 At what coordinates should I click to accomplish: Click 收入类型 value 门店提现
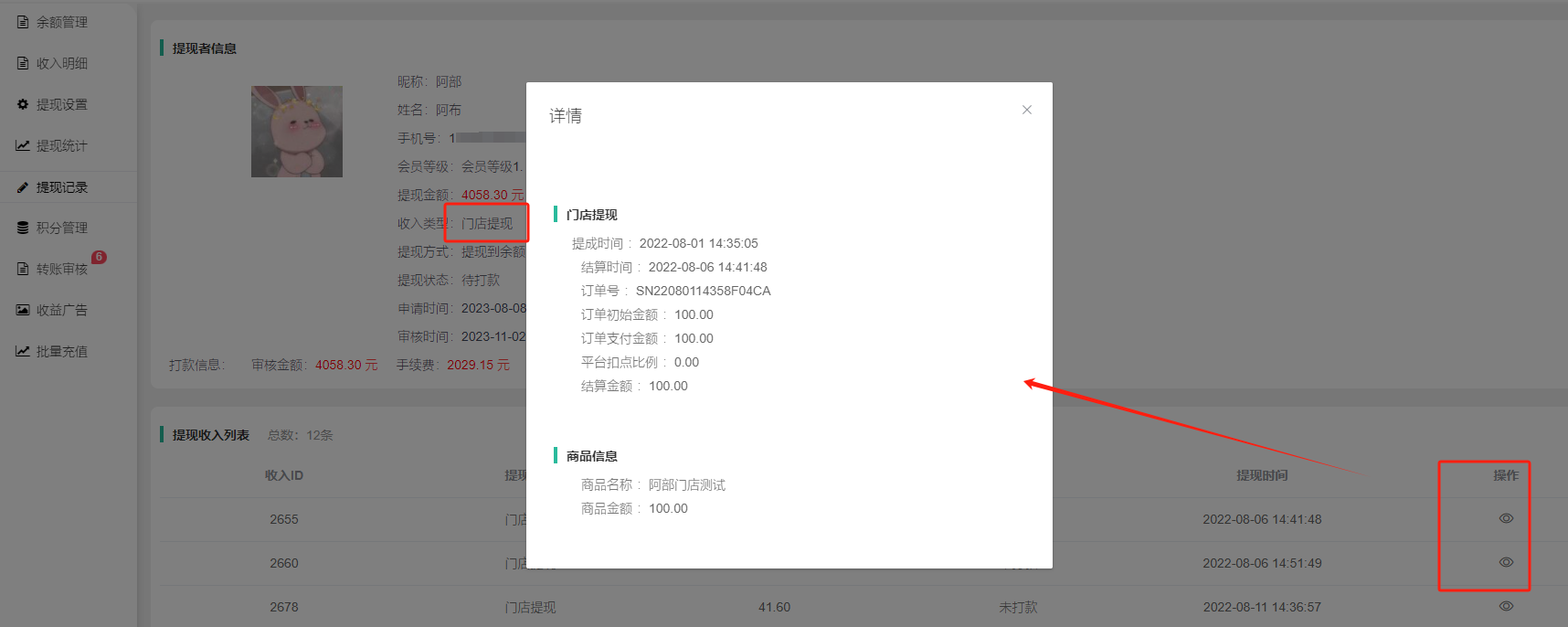[487, 223]
